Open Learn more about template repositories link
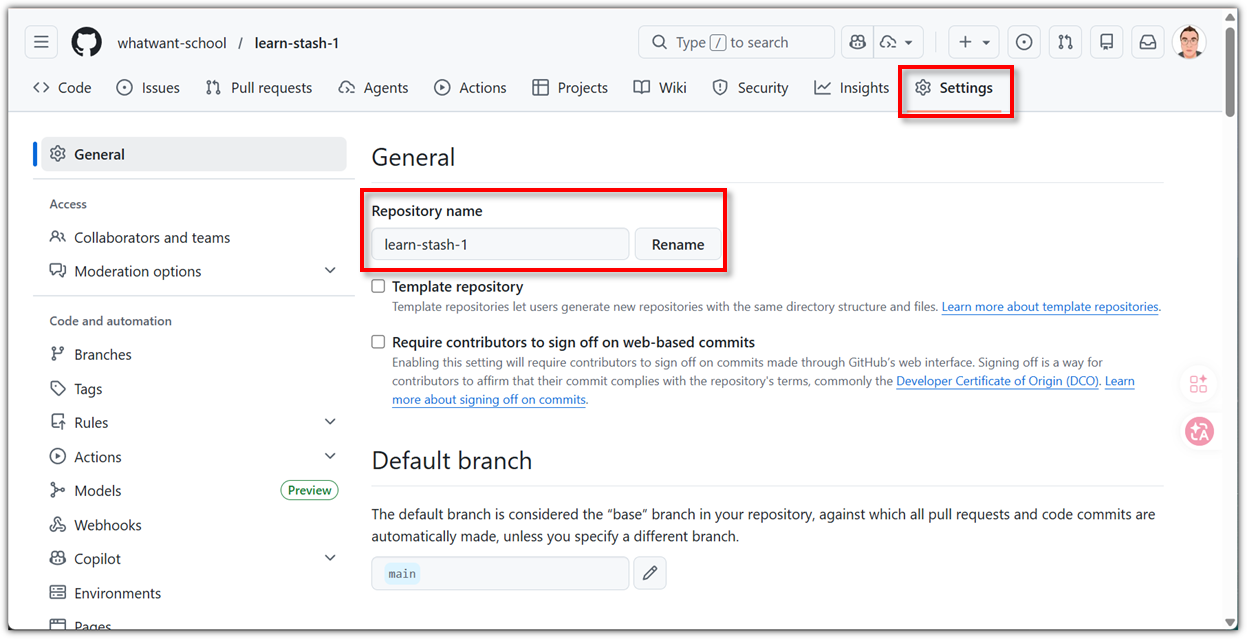 pos(1050,307)
